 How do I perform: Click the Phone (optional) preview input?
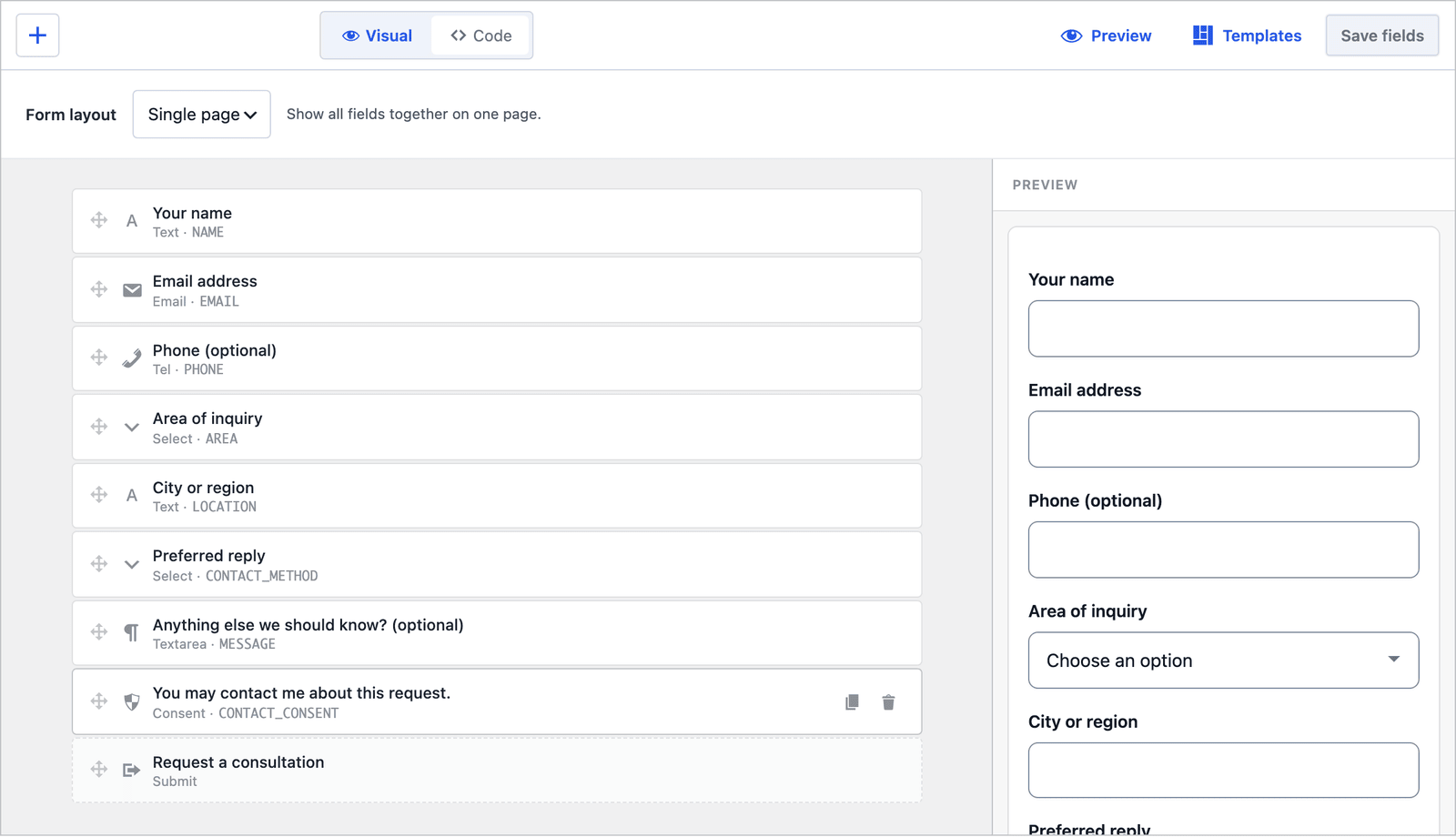[1223, 550]
